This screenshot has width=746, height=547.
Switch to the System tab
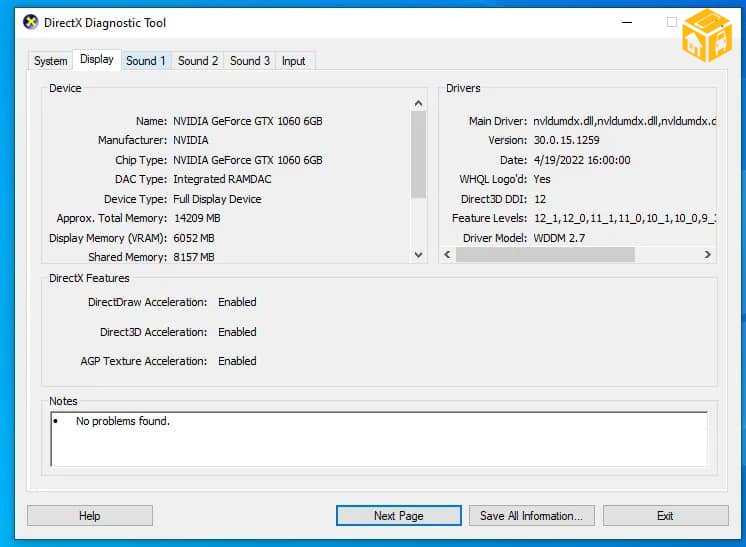click(50, 61)
